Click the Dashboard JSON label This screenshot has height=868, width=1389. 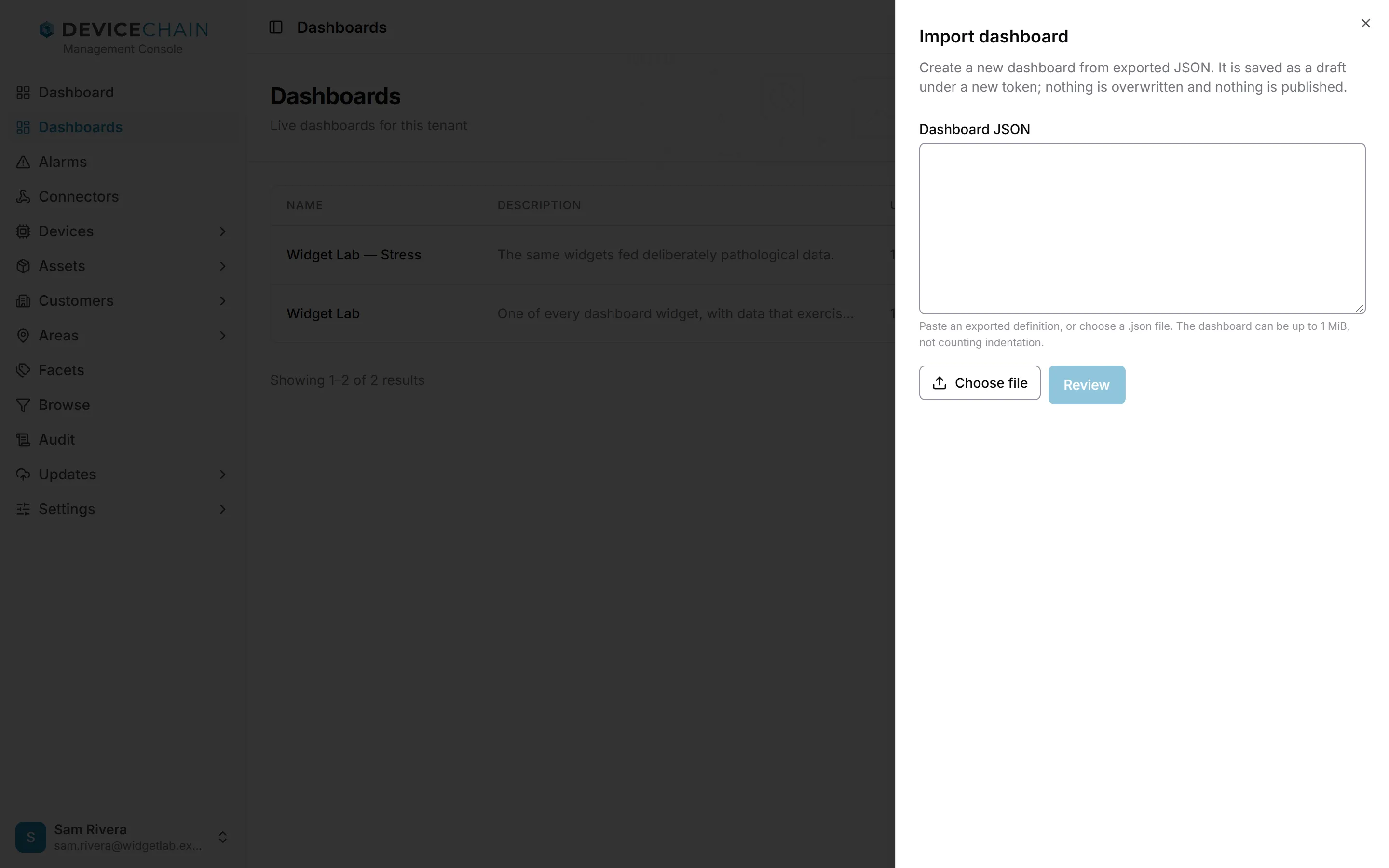(974, 129)
